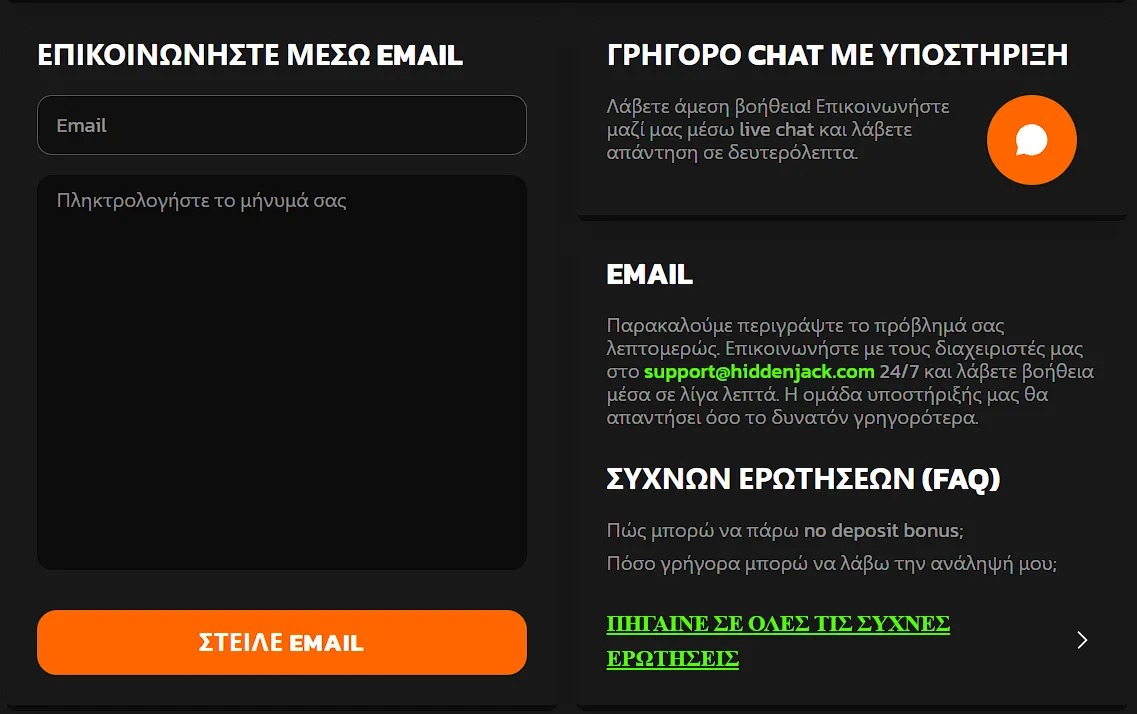The width and height of the screenshot is (1137, 714).
Task: Focus the Email input field
Action: pos(281,125)
